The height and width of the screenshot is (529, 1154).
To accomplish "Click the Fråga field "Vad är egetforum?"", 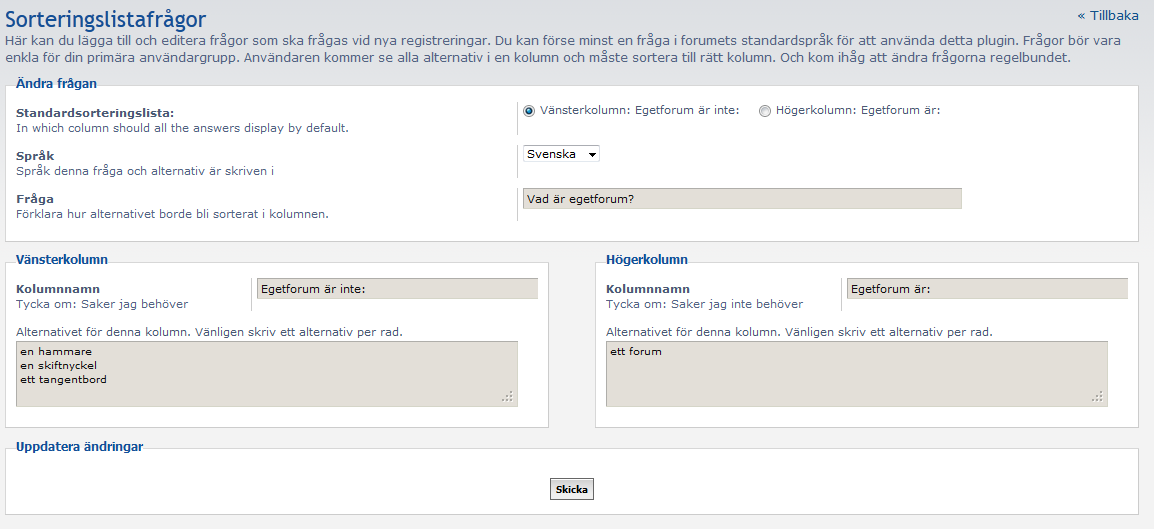I will click(741, 199).
